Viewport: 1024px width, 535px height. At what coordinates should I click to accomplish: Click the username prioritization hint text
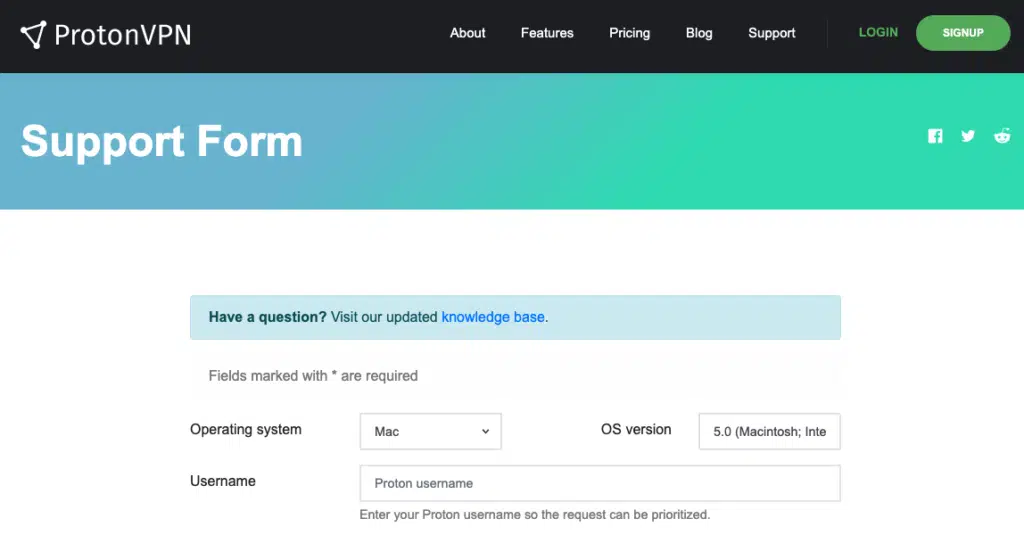click(535, 515)
